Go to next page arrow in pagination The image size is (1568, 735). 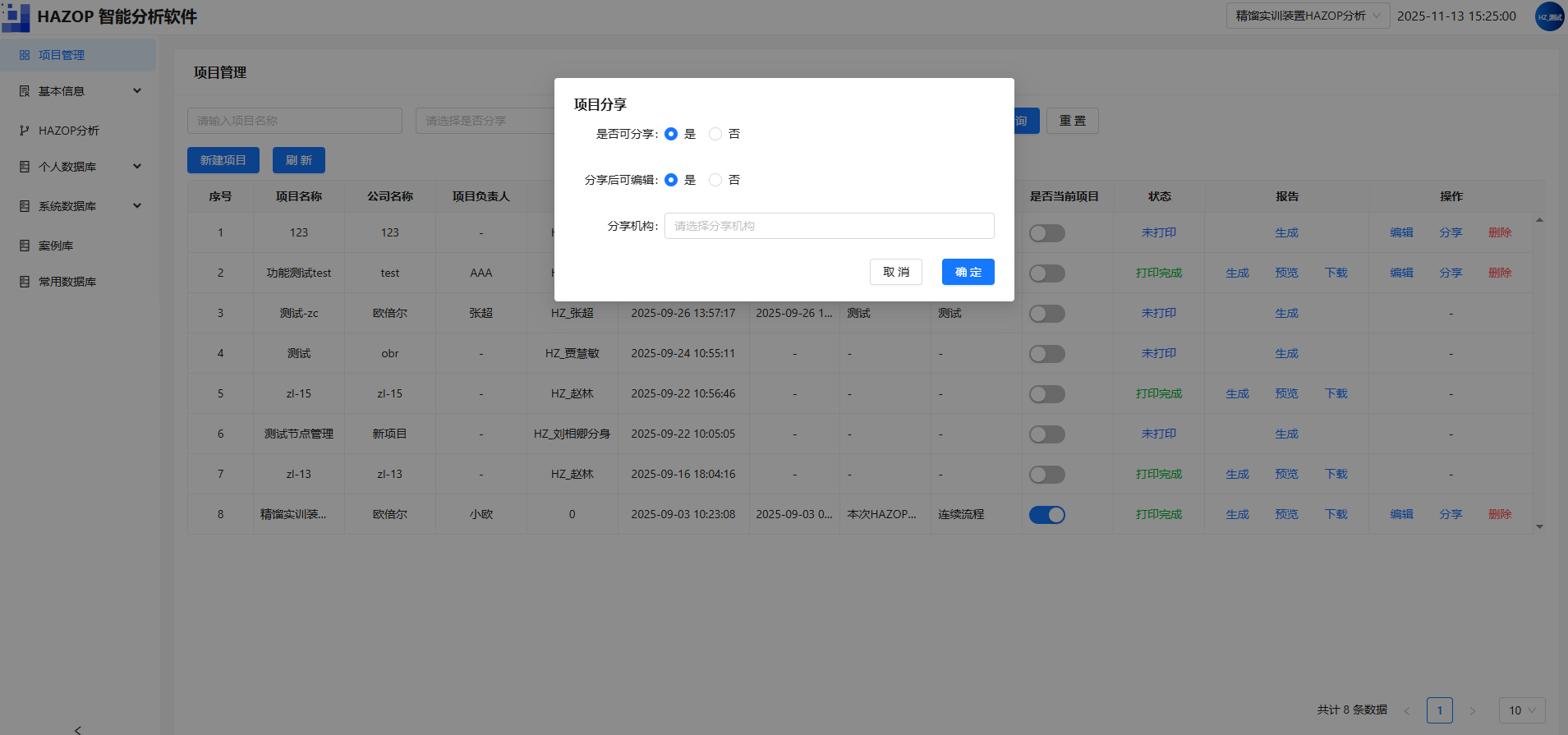click(x=1473, y=710)
